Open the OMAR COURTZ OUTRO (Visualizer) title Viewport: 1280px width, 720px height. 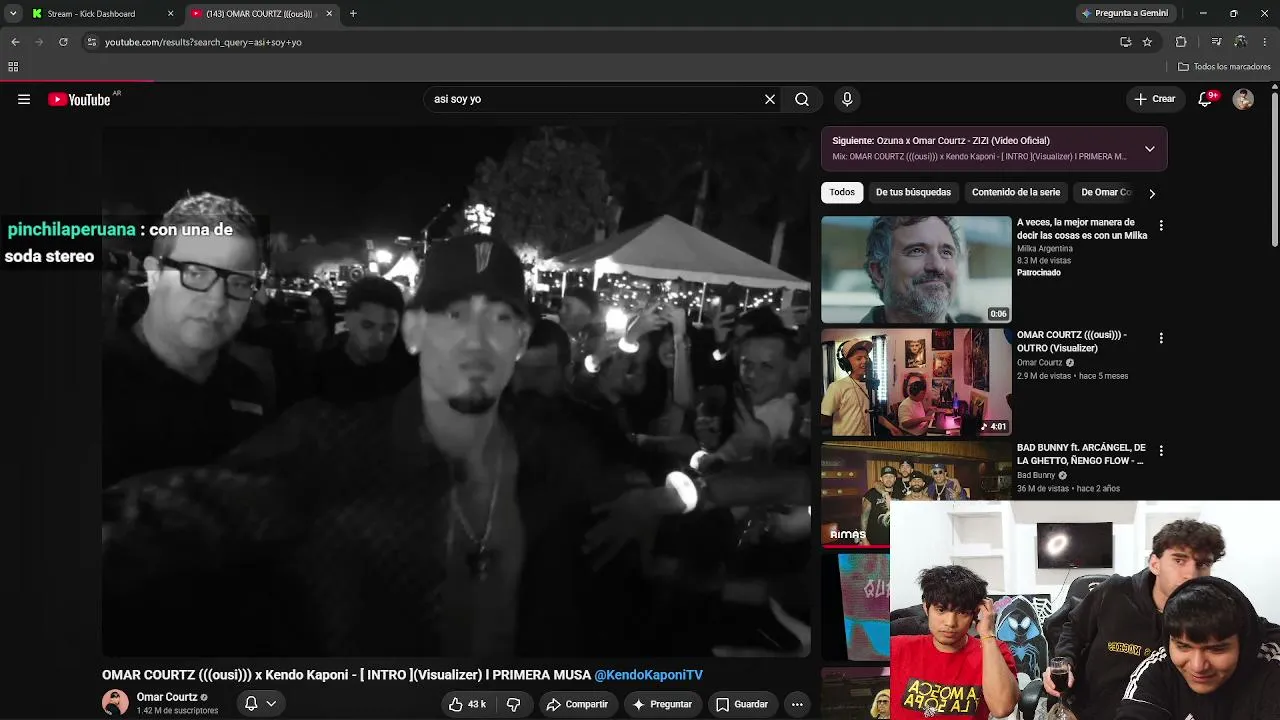pyautogui.click(x=1072, y=341)
